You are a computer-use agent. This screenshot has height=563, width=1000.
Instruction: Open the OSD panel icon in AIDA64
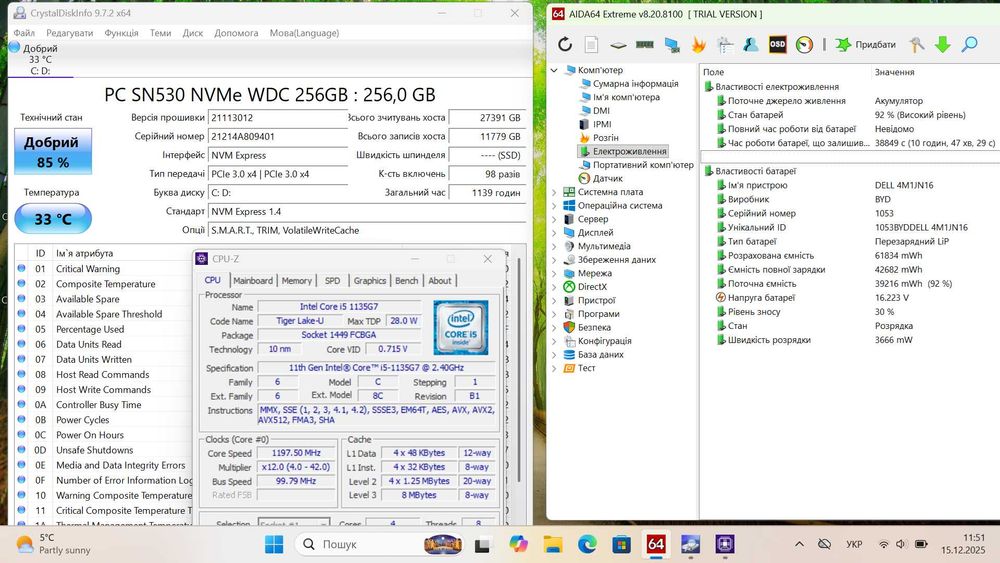click(x=777, y=45)
